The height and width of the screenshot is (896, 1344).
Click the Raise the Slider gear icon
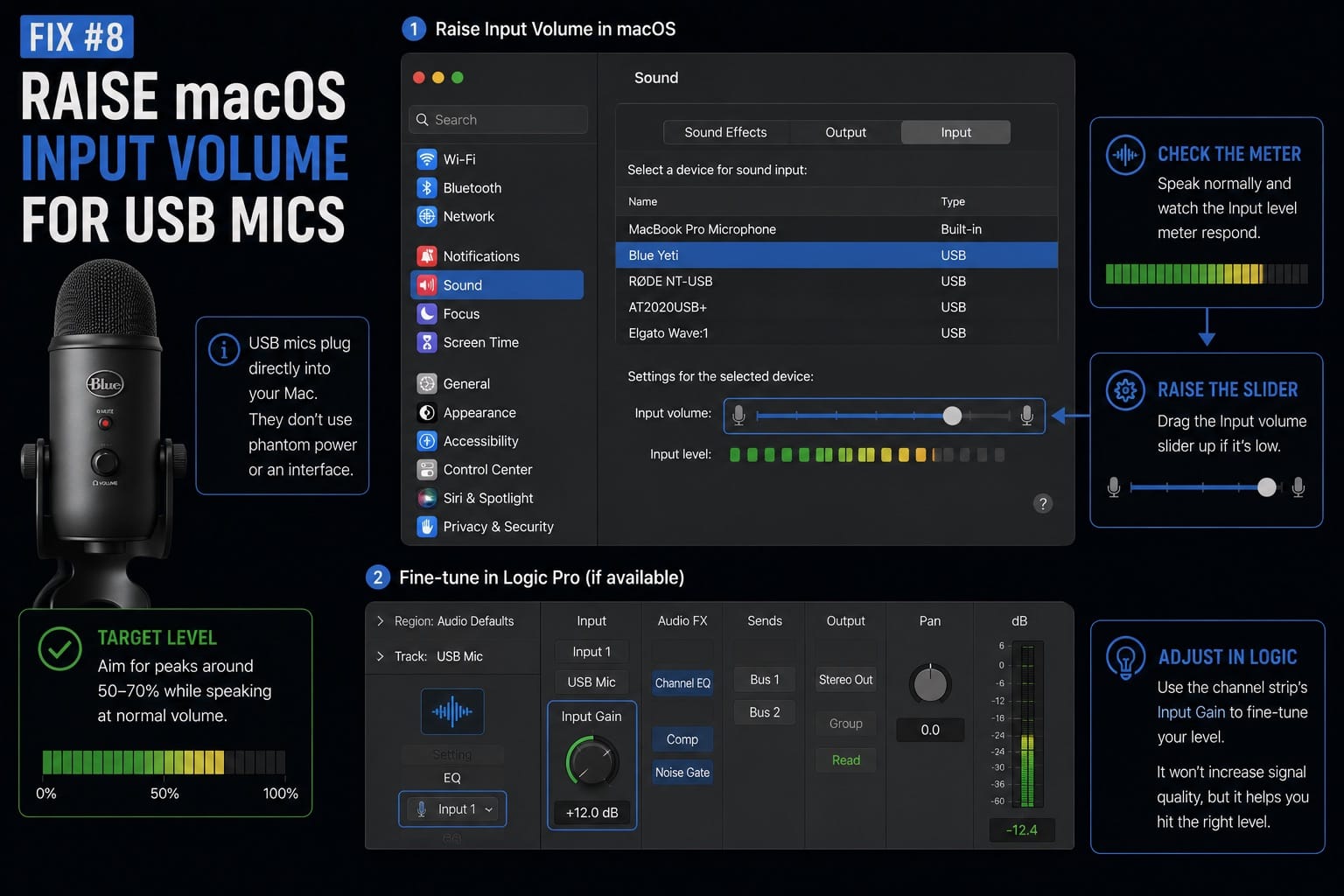coord(1125,390)
